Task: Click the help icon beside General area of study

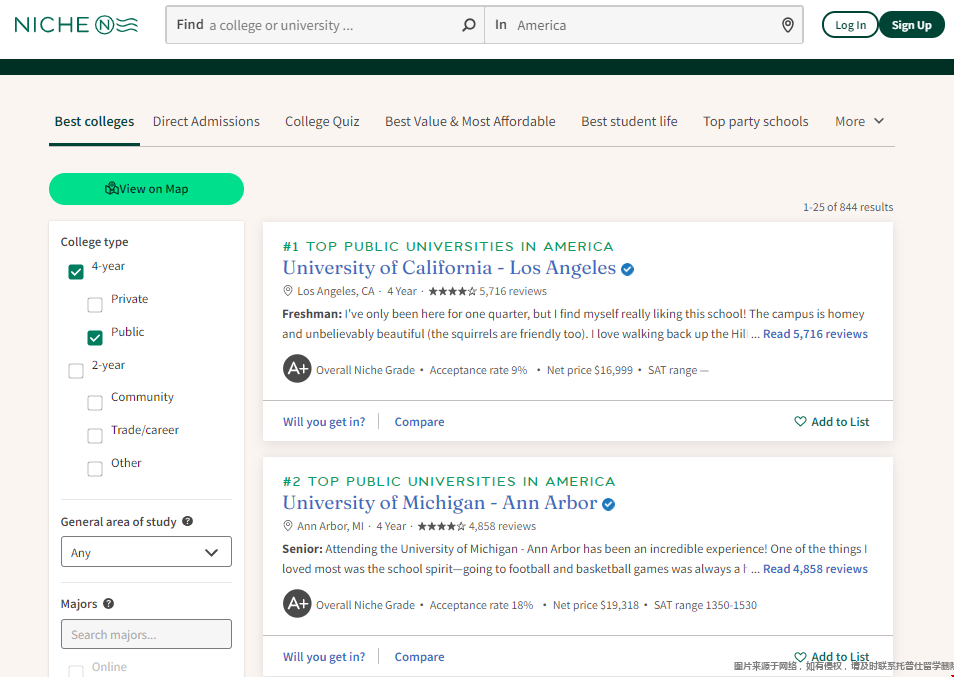Action: pos(187,521)
